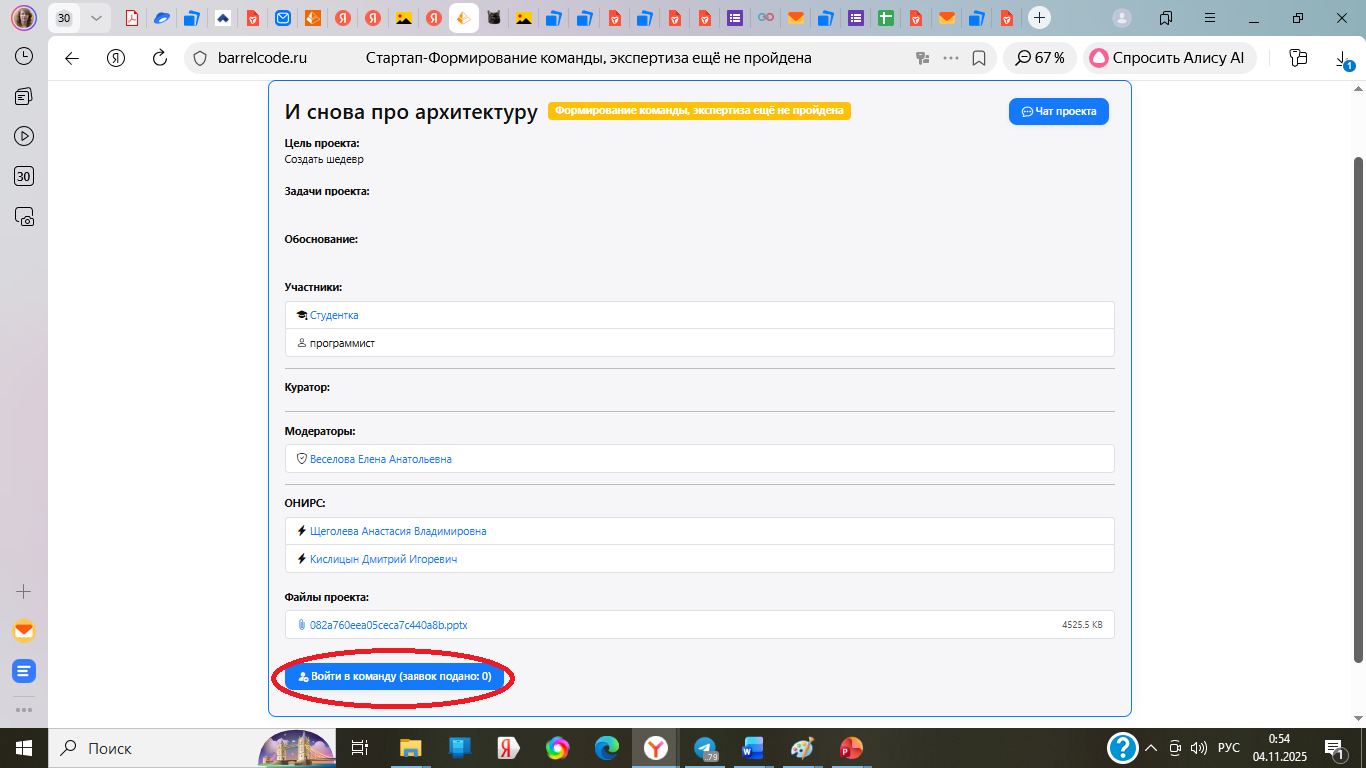
Task: Open the browser downloads panel
Action: click(1344, 60)
